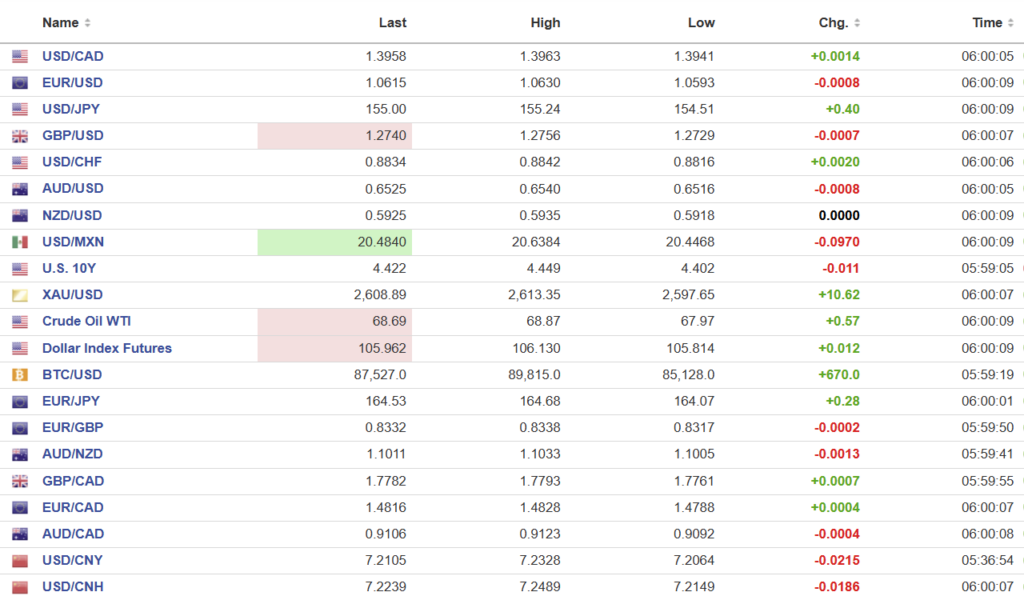
Task: Click the Mexico flag icon beside USD/MXN
Action: [x=20, y=242]
